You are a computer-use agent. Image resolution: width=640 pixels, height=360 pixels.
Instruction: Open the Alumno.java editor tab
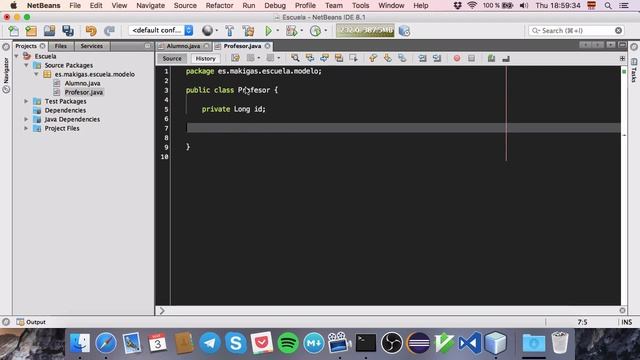(x=183, y=46)
